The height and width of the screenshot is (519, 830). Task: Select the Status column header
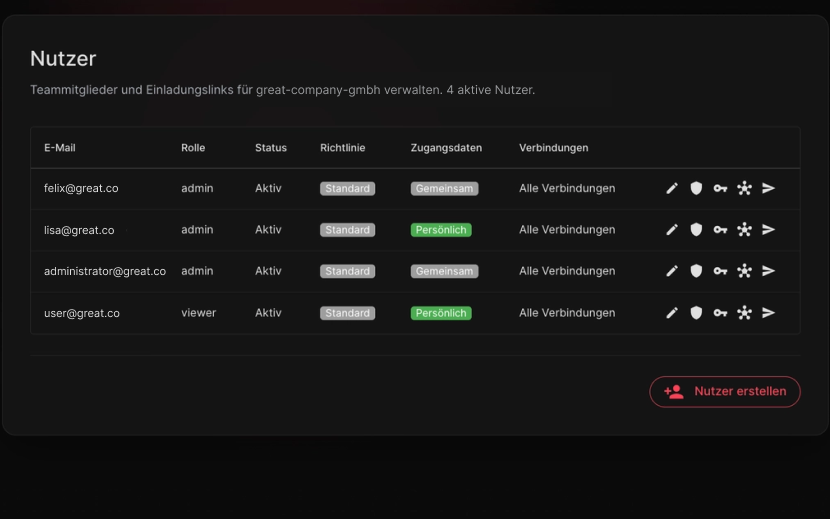click(271, 148)
